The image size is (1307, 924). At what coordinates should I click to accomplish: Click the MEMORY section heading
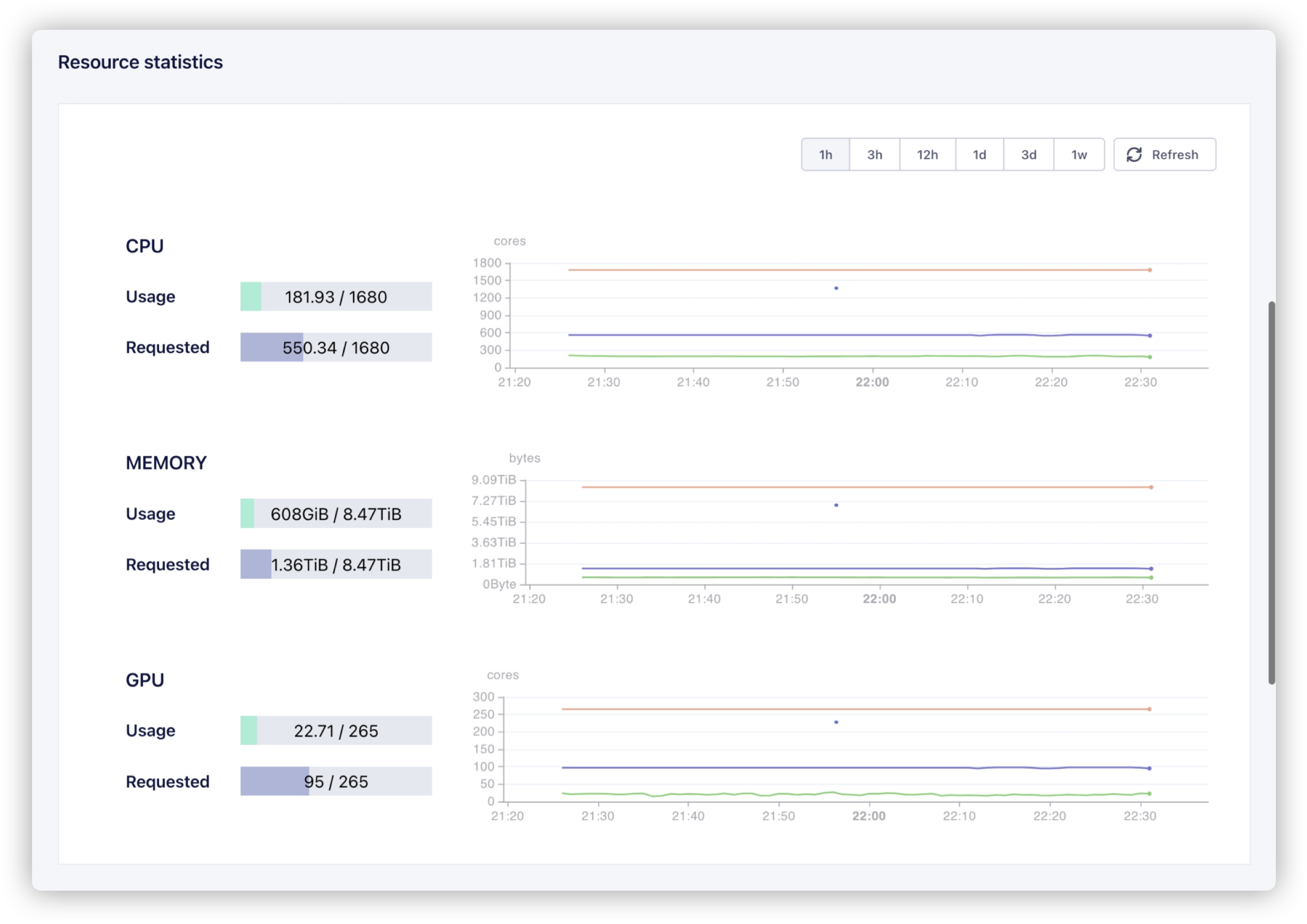[166, 463]
